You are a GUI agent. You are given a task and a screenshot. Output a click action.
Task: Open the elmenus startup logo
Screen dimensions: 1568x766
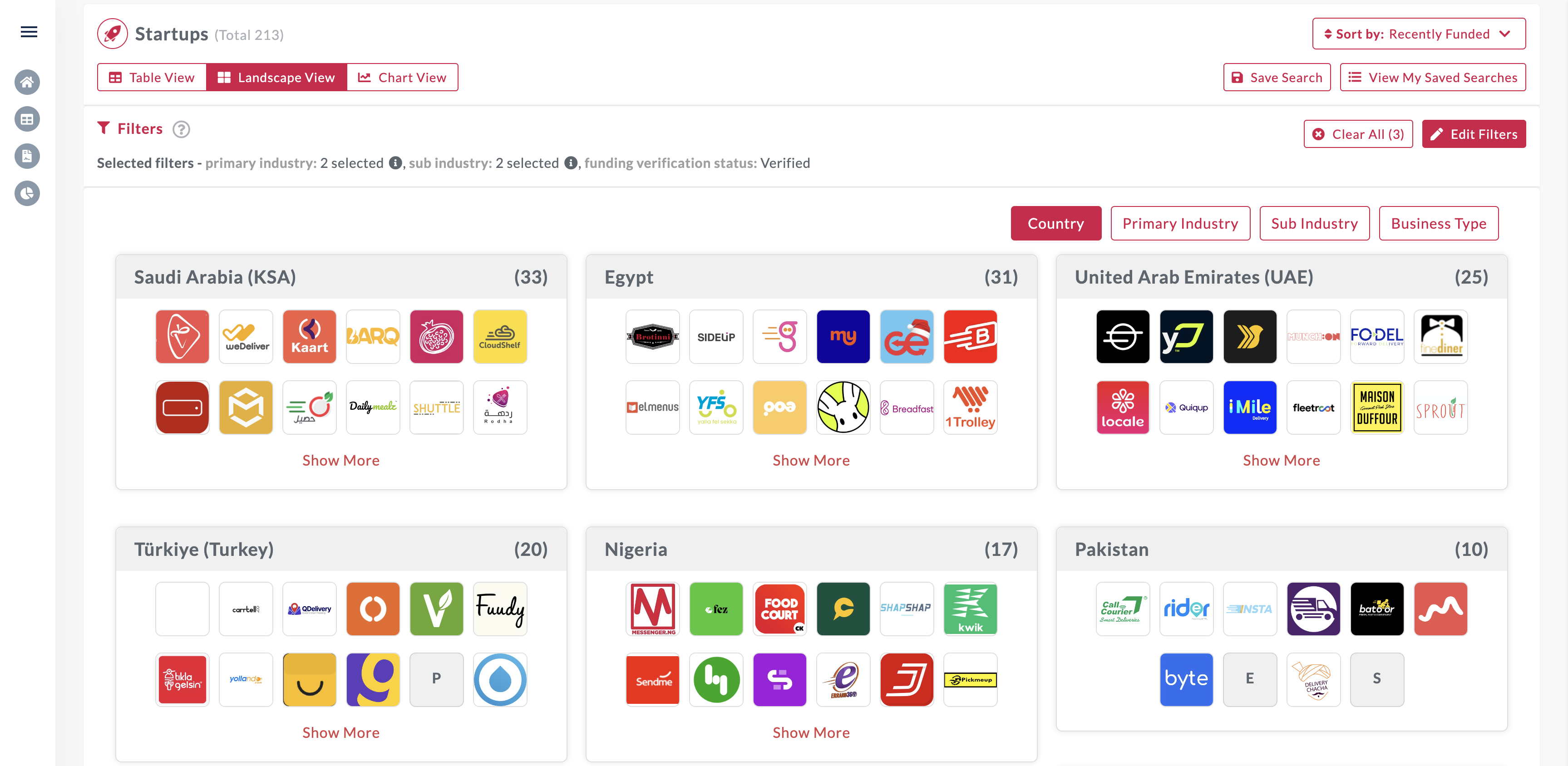(x=652, y=407)
